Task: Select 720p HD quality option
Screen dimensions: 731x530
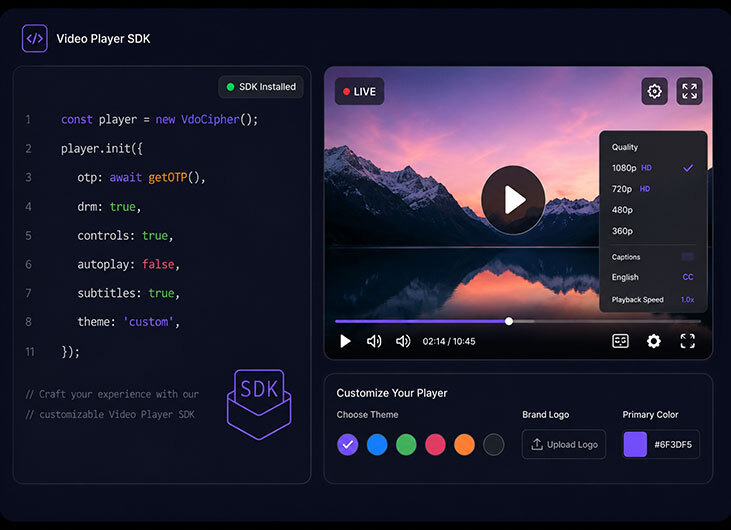Action: [x=653, y=189]
